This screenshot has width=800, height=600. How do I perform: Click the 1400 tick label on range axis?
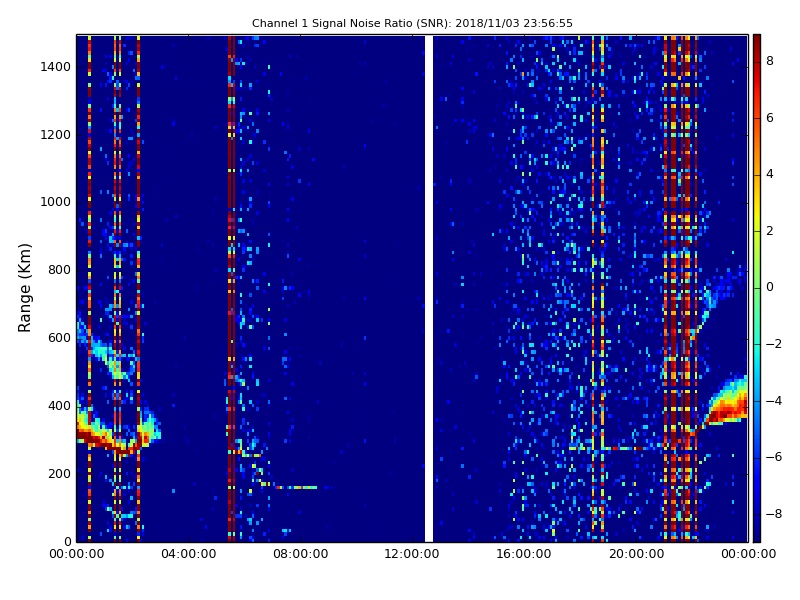point(56,67)
